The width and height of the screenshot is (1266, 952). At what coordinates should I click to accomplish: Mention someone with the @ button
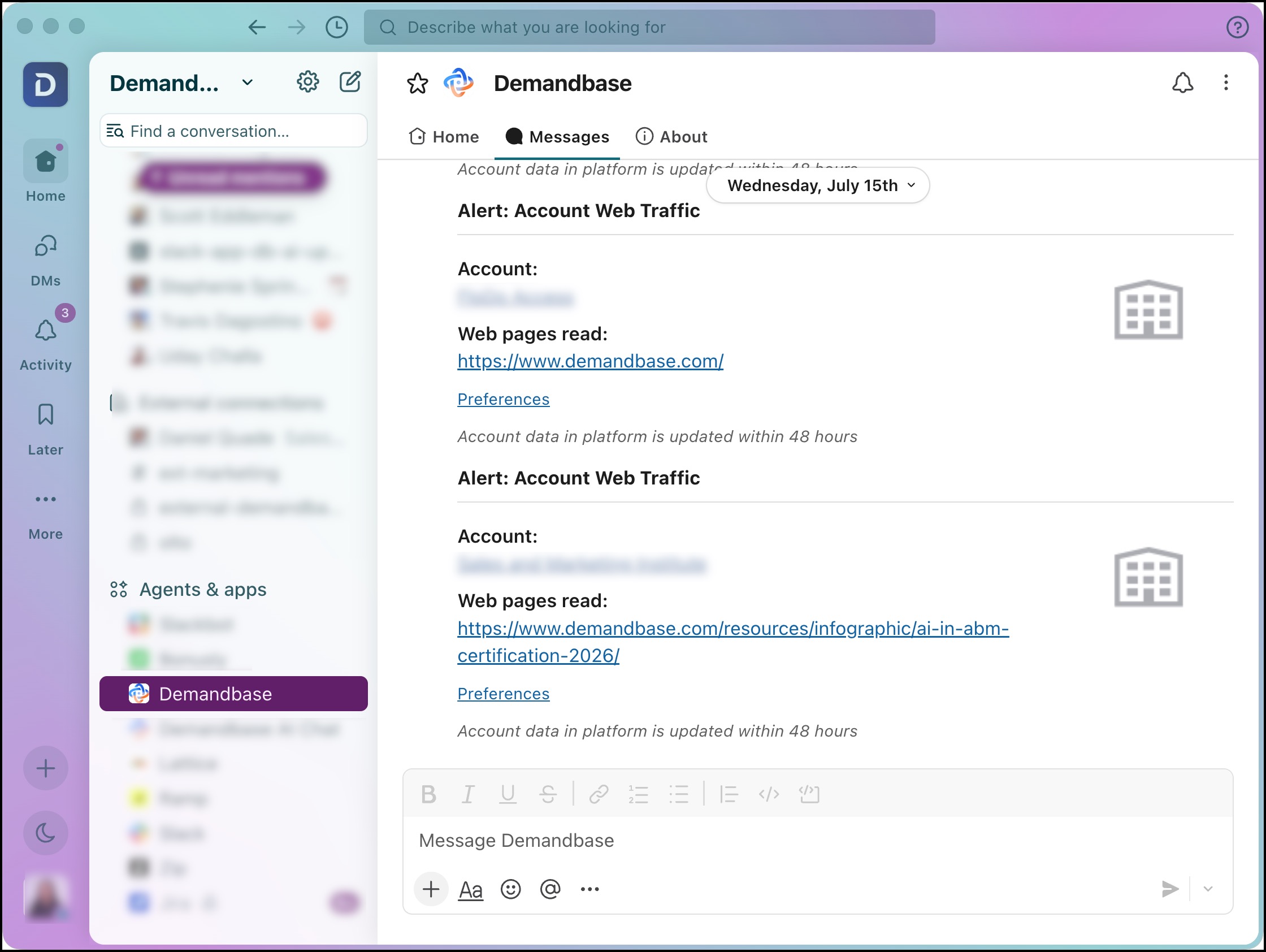coord(550,889)
